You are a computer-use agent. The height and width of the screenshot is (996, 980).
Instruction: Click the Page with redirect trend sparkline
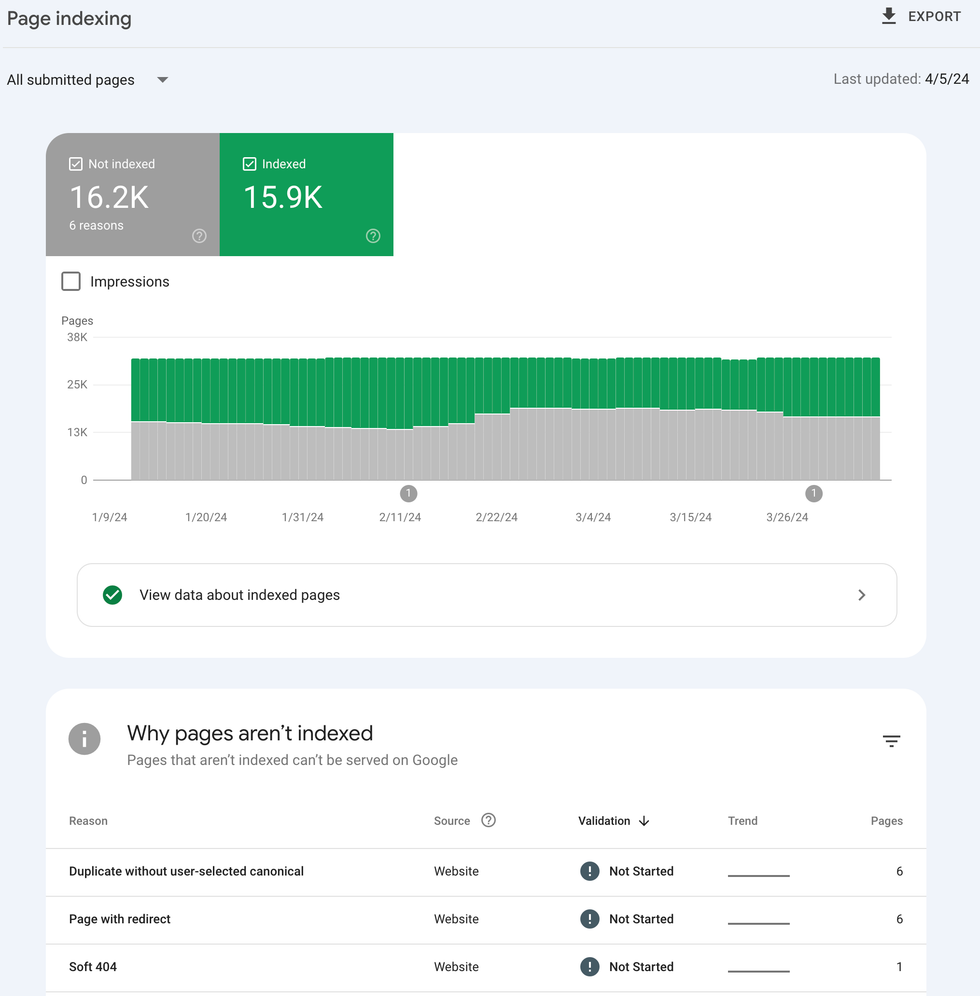coord(758,923)
